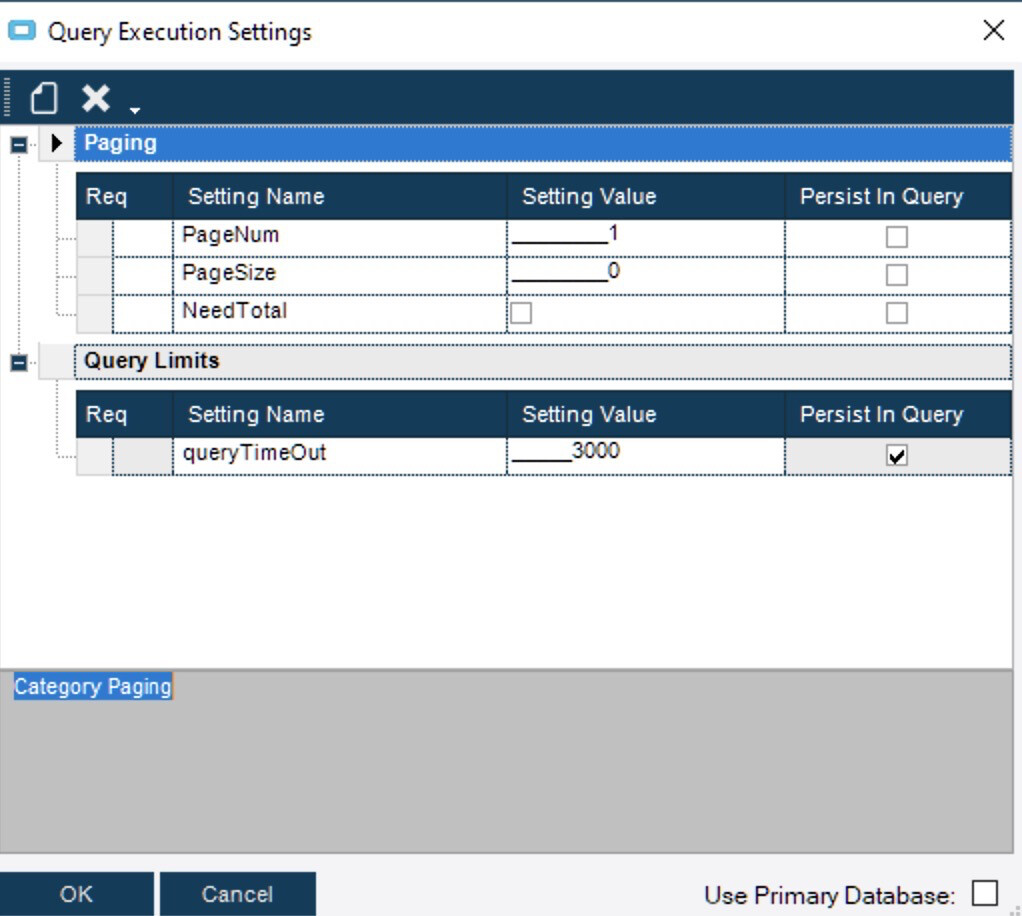Edit the PageSize setting value field

click(x=645, y=275)
